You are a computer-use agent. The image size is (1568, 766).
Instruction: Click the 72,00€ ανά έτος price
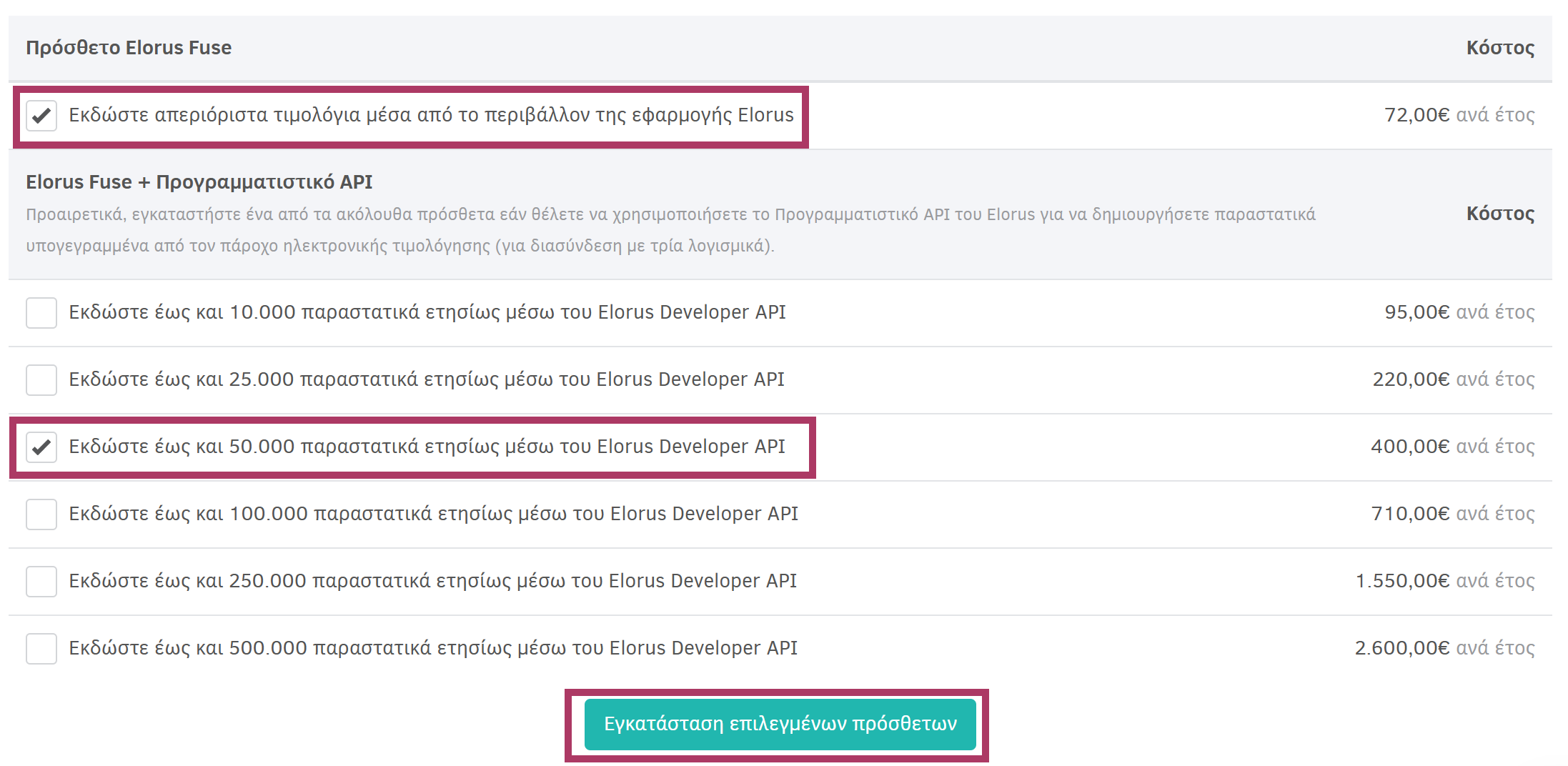coord(1459,115)
